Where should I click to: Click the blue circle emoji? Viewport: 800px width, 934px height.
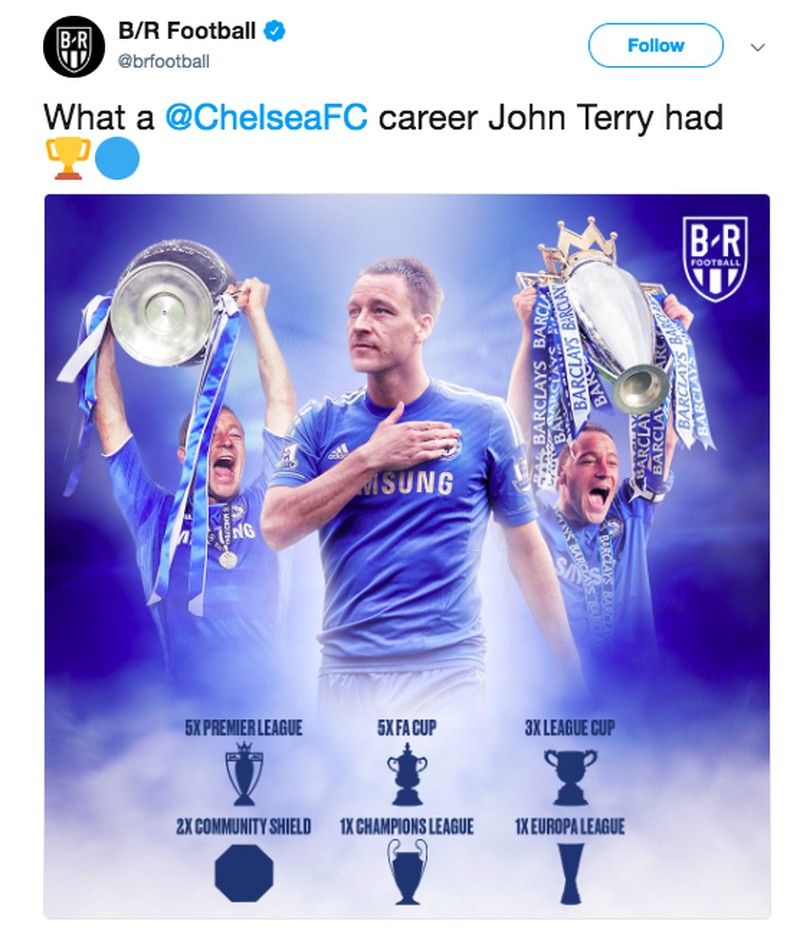[116, 159]
